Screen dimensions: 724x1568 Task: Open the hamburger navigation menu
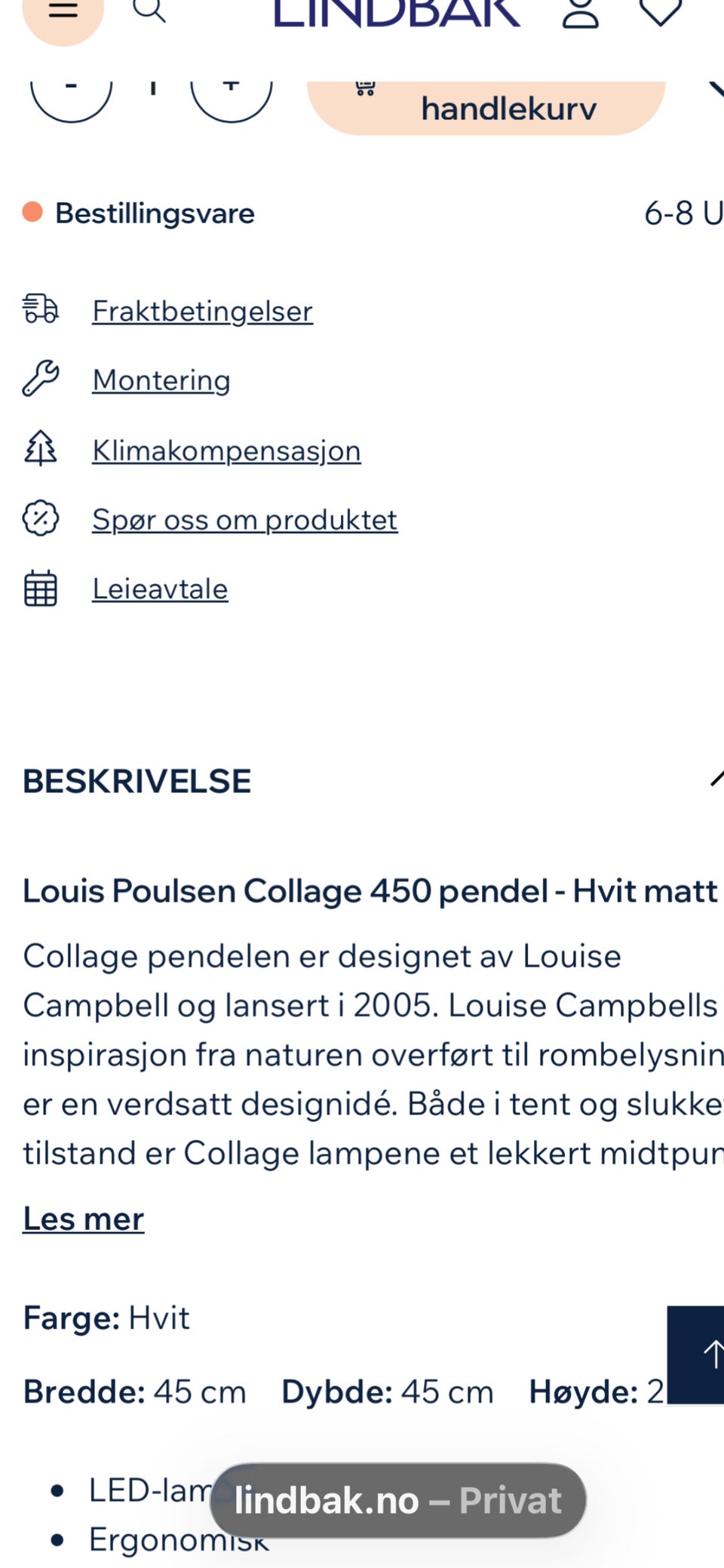(x=63, y=11)
